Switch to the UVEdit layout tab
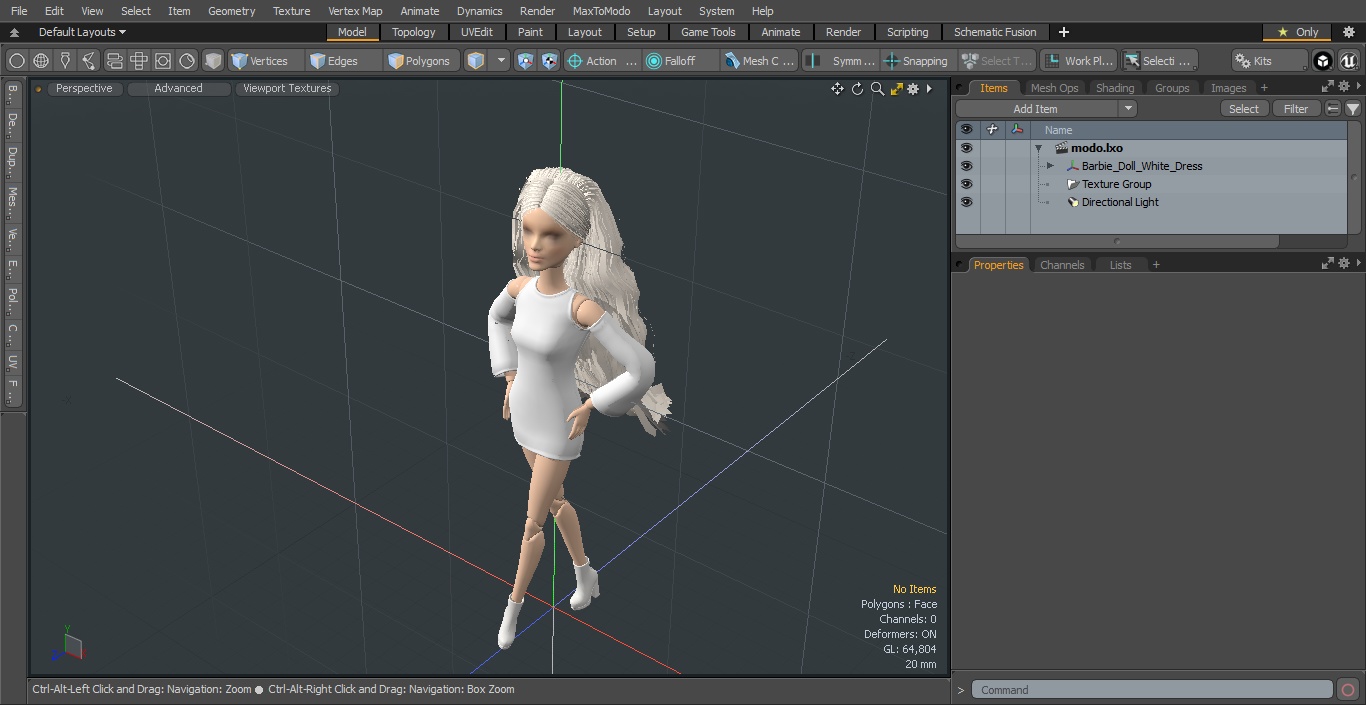Screen dimensions: 1366x705 477,32
